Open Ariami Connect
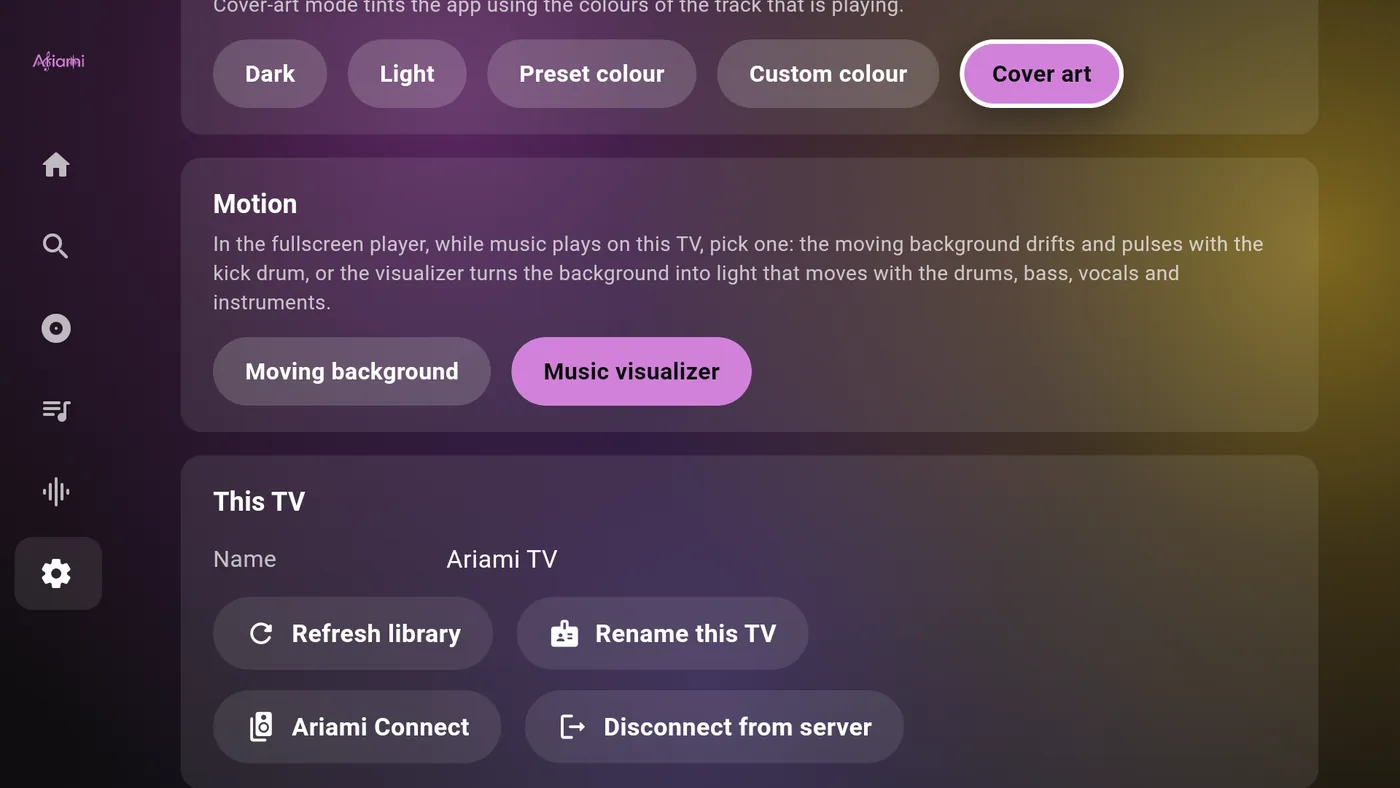Viewport: 1400px width, 788px height. pos(357,727)
